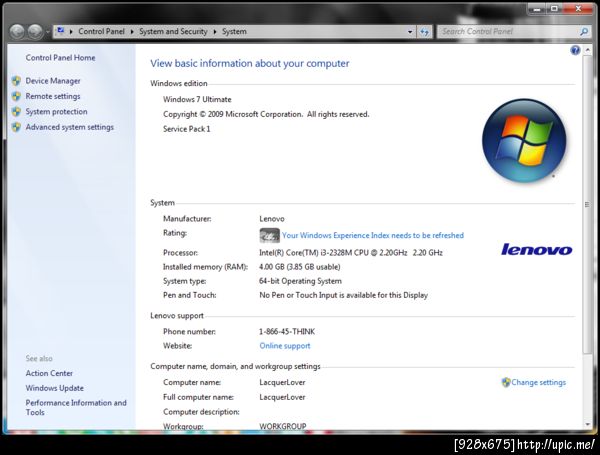Open Lenovo Online support link
600x455 pixels.
[x=285, y=346]
